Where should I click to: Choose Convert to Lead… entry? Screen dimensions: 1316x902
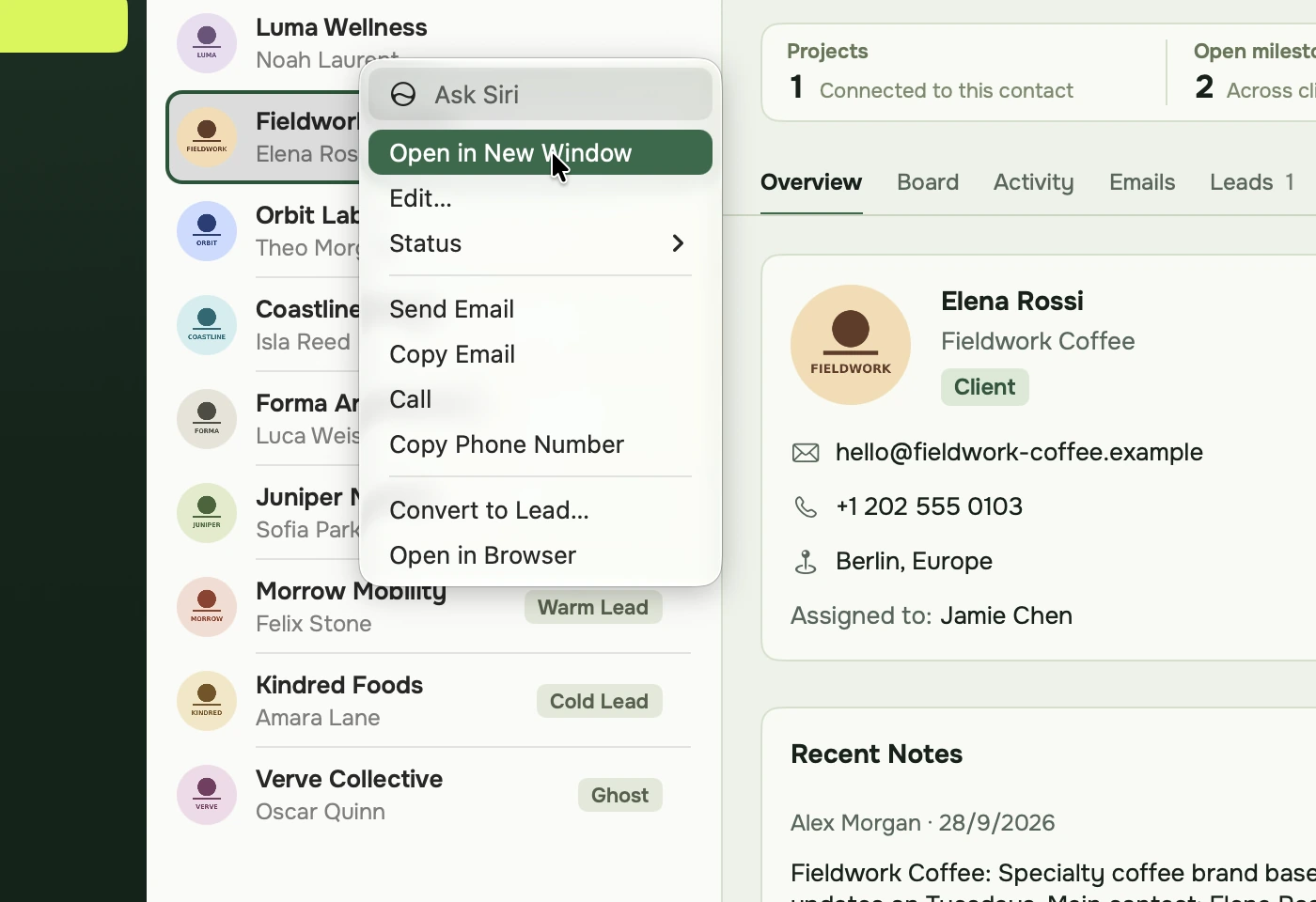[x=540, y=510]
